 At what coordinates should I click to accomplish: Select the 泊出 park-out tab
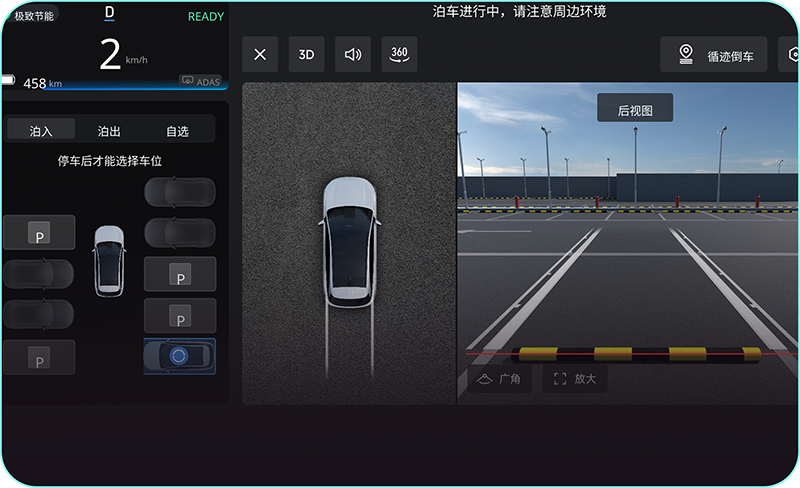(109, 131)
